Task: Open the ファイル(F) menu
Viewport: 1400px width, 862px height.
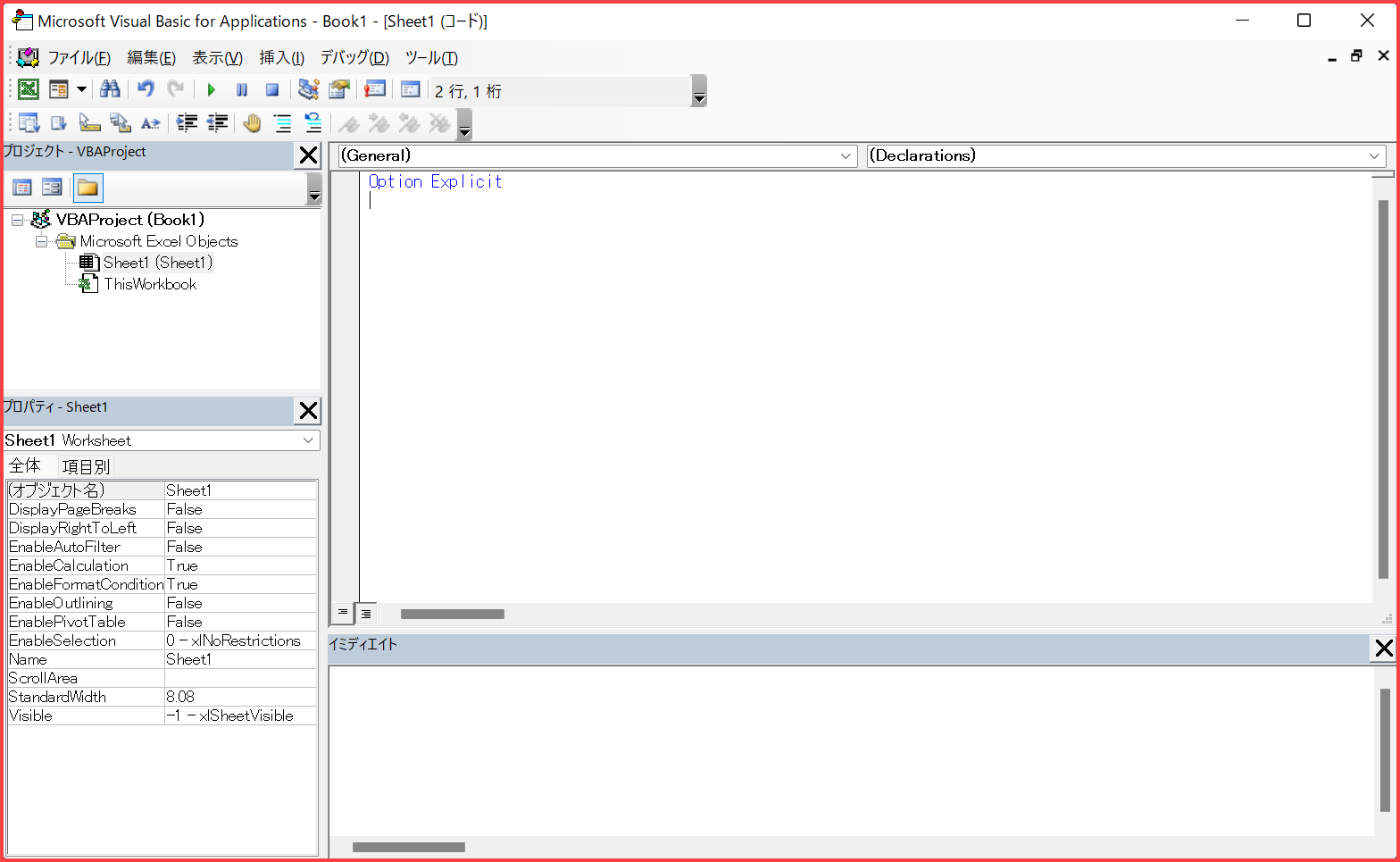Action: point(79,58)
